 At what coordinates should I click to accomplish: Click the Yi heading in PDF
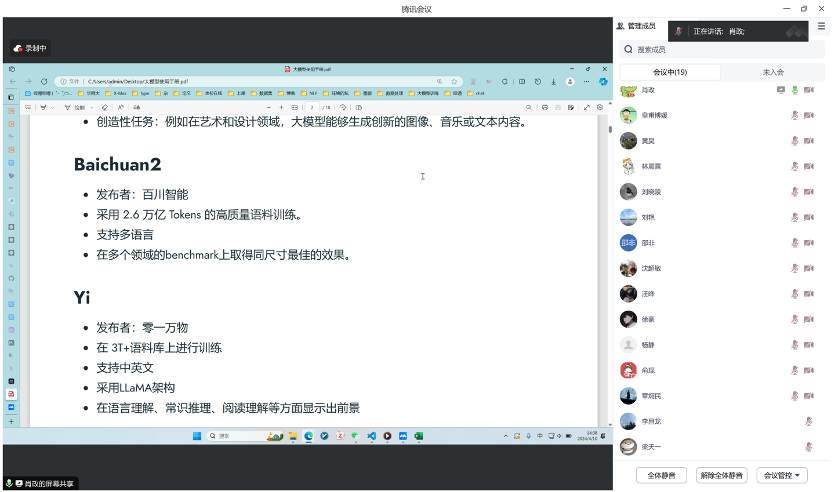pyautogui.click(x=82, y=297)
